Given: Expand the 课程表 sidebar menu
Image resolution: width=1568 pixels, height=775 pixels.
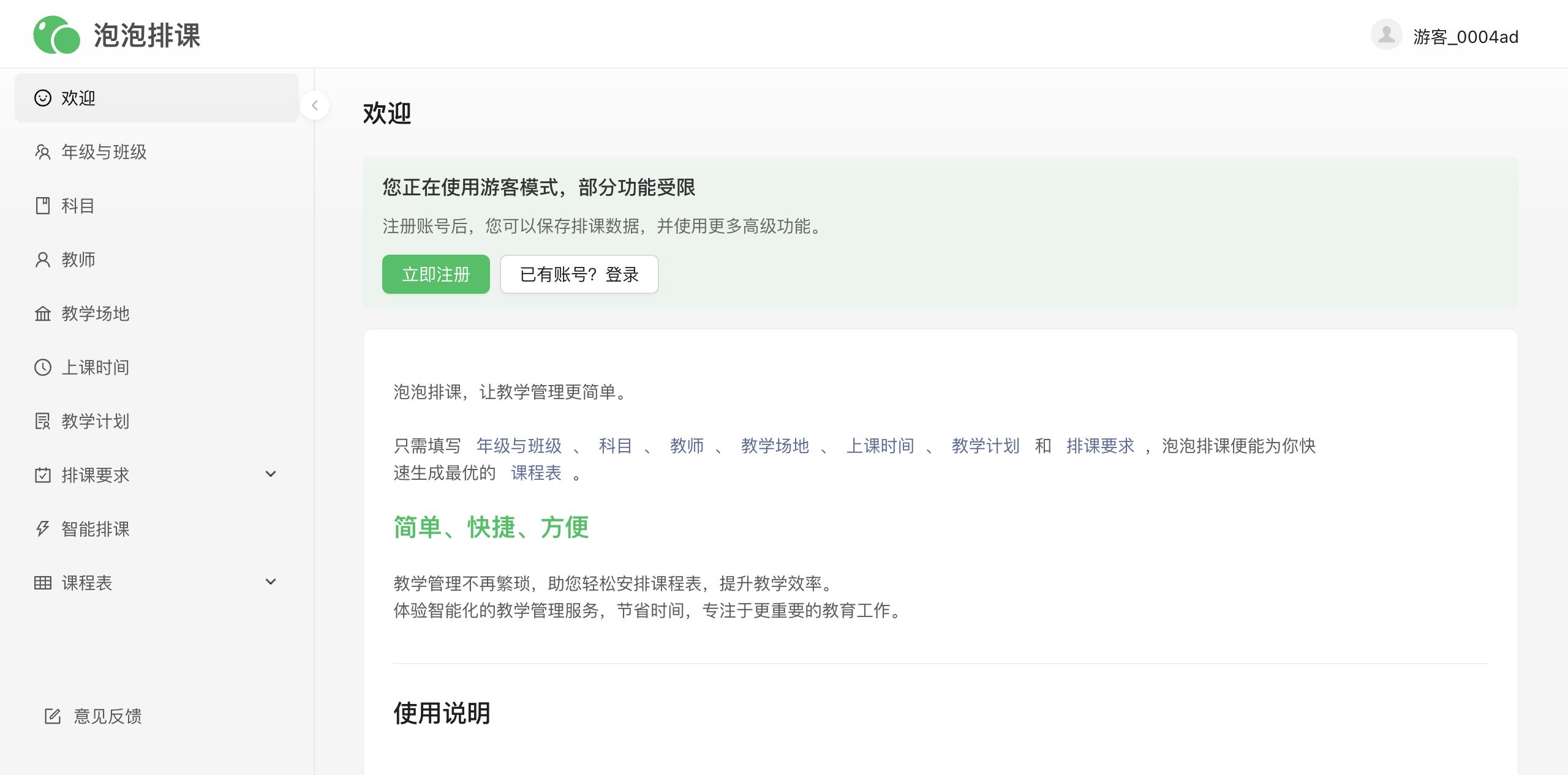Looking at the screenshot, I should [x=271, y=582].
